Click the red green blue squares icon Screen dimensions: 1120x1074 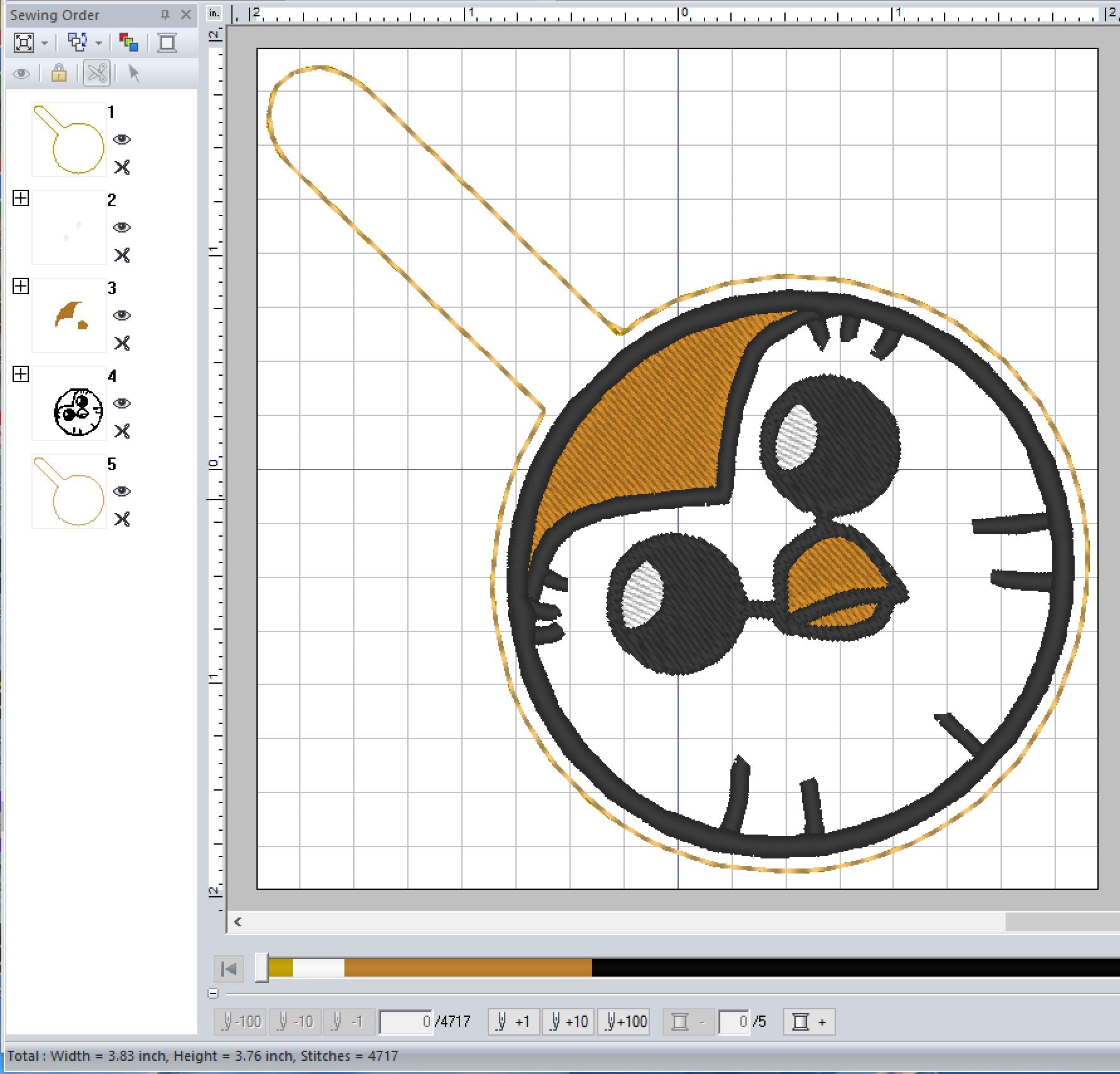click(129, 43)
